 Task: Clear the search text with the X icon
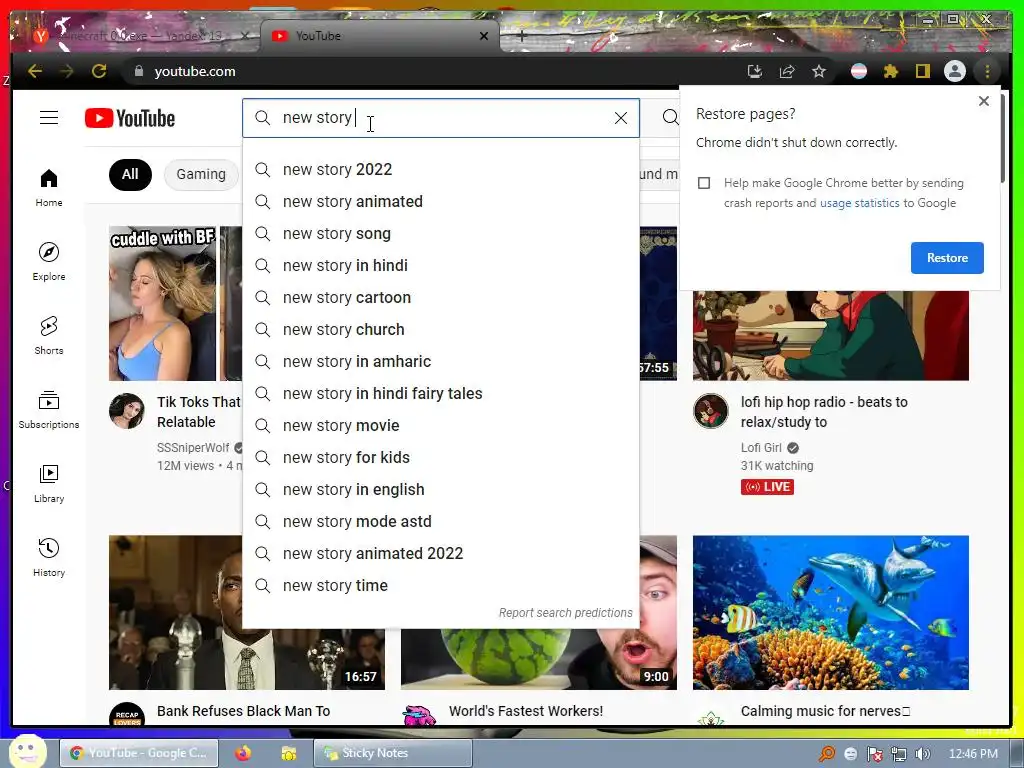tap(620, 118)
